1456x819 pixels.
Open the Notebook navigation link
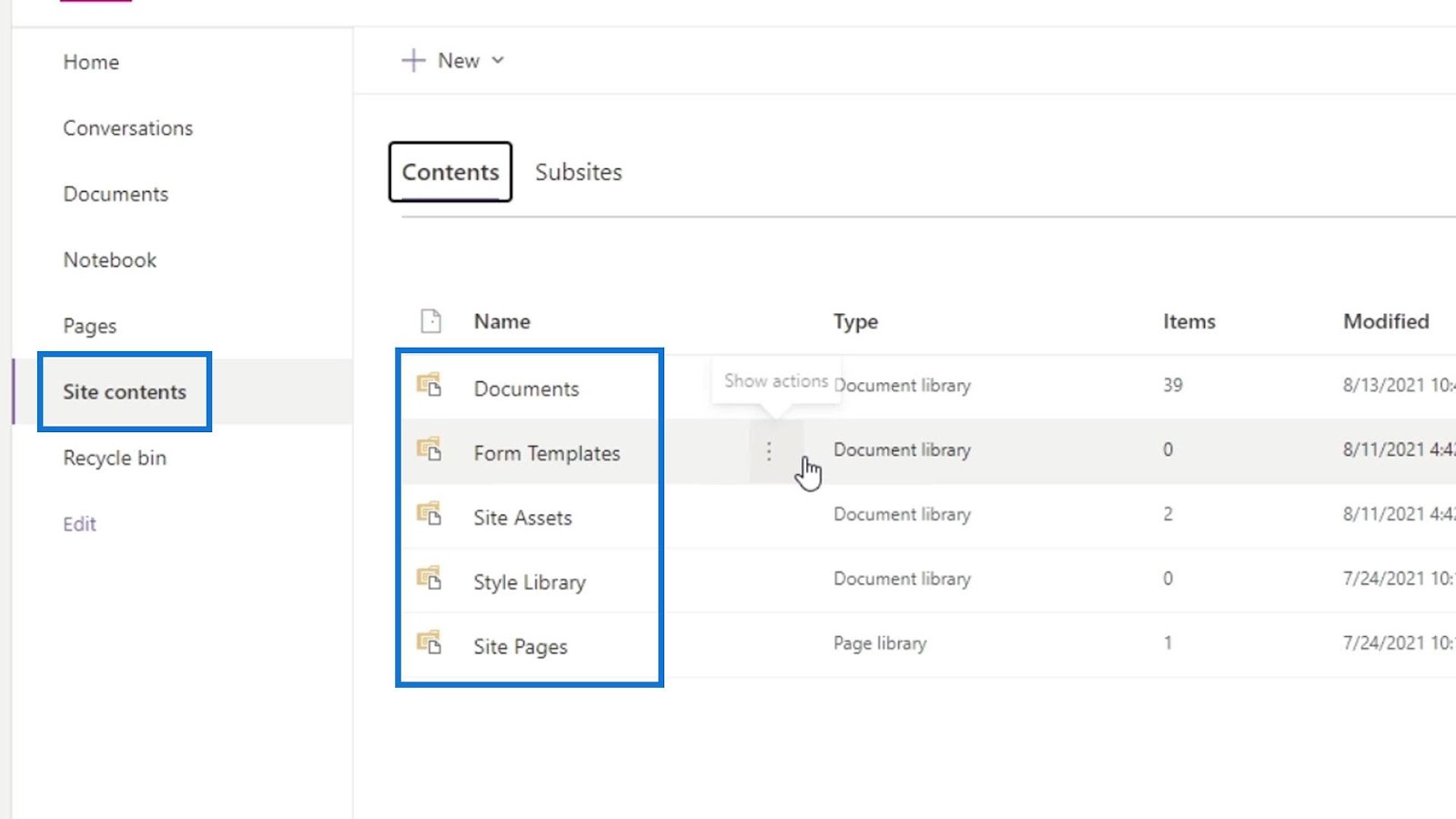click(x=110, y=260)
